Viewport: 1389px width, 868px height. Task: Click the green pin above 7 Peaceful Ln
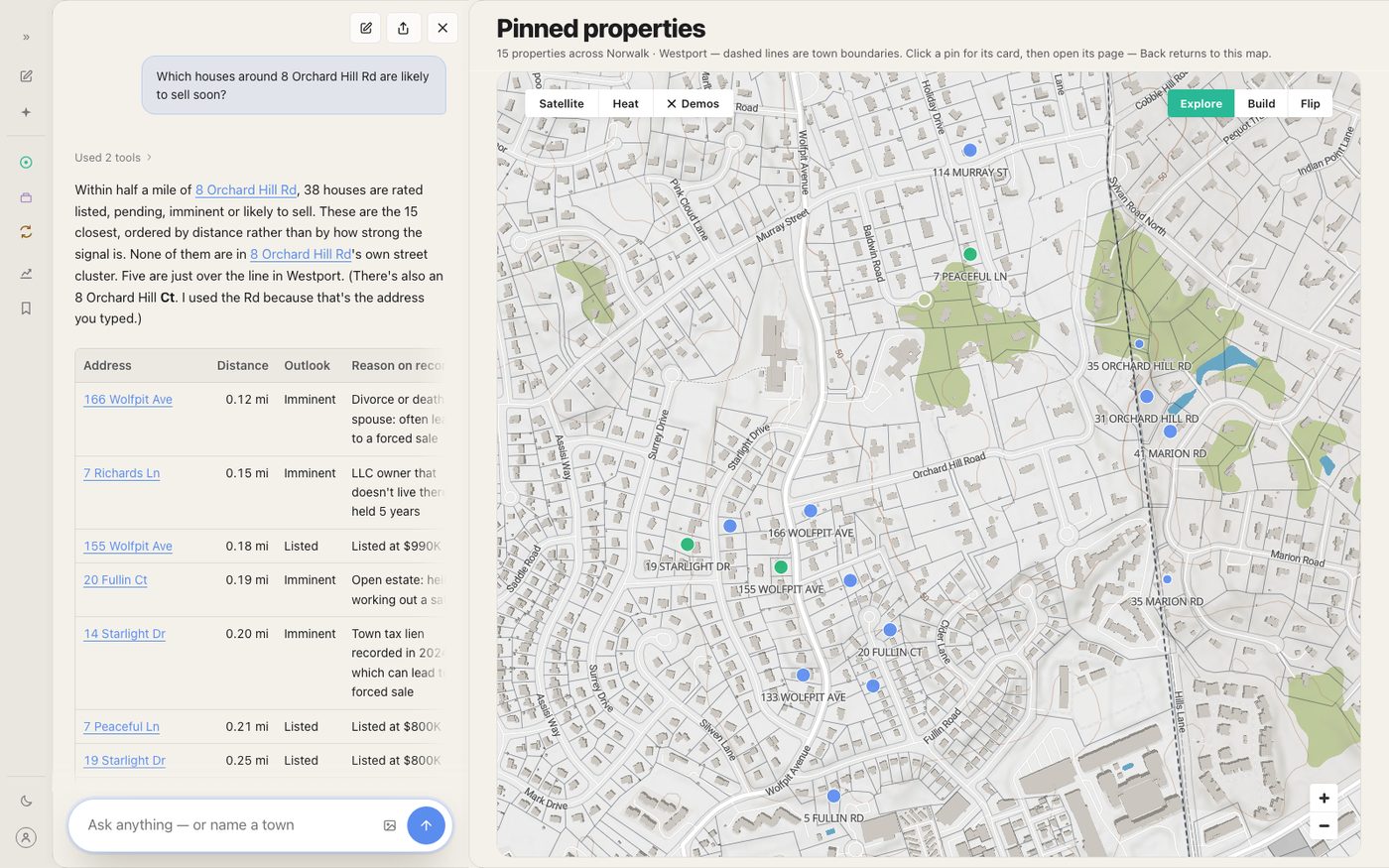coord(970,255)
